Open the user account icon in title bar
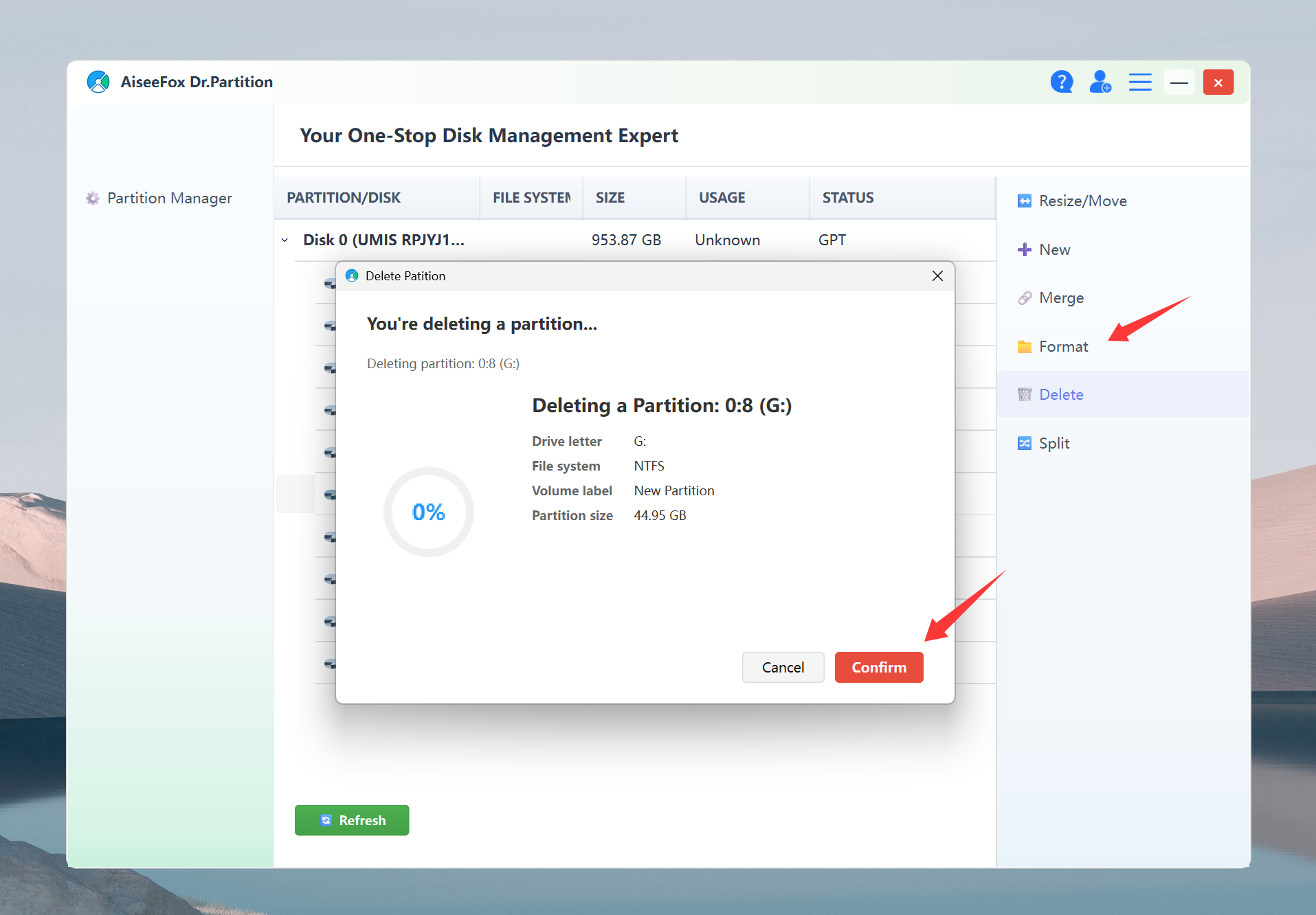This screenshot has height=915, width=1316. point(1100,82)
